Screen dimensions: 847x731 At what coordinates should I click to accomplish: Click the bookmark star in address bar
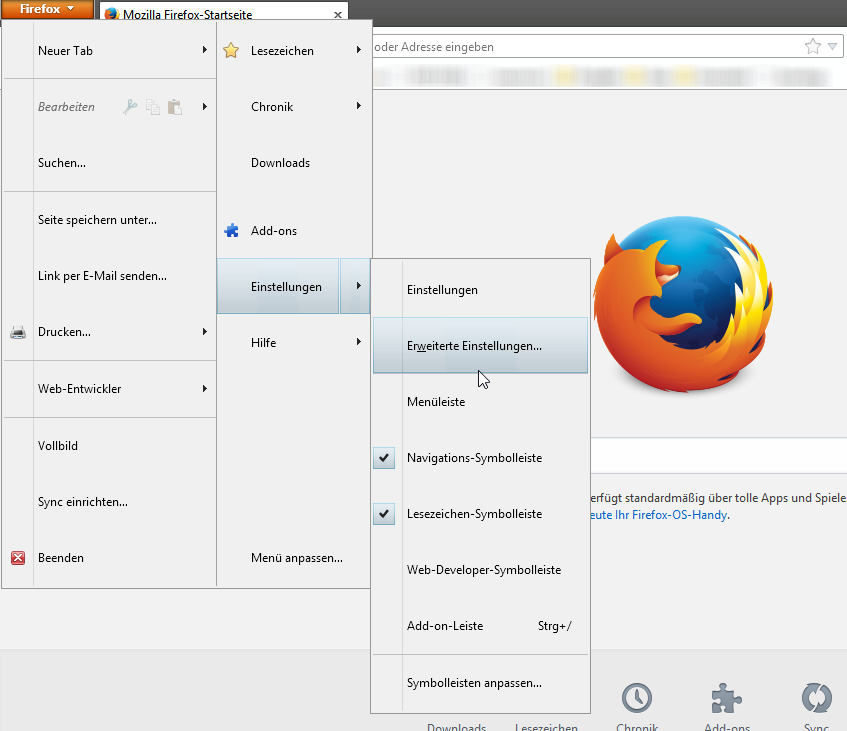[813, 47]
